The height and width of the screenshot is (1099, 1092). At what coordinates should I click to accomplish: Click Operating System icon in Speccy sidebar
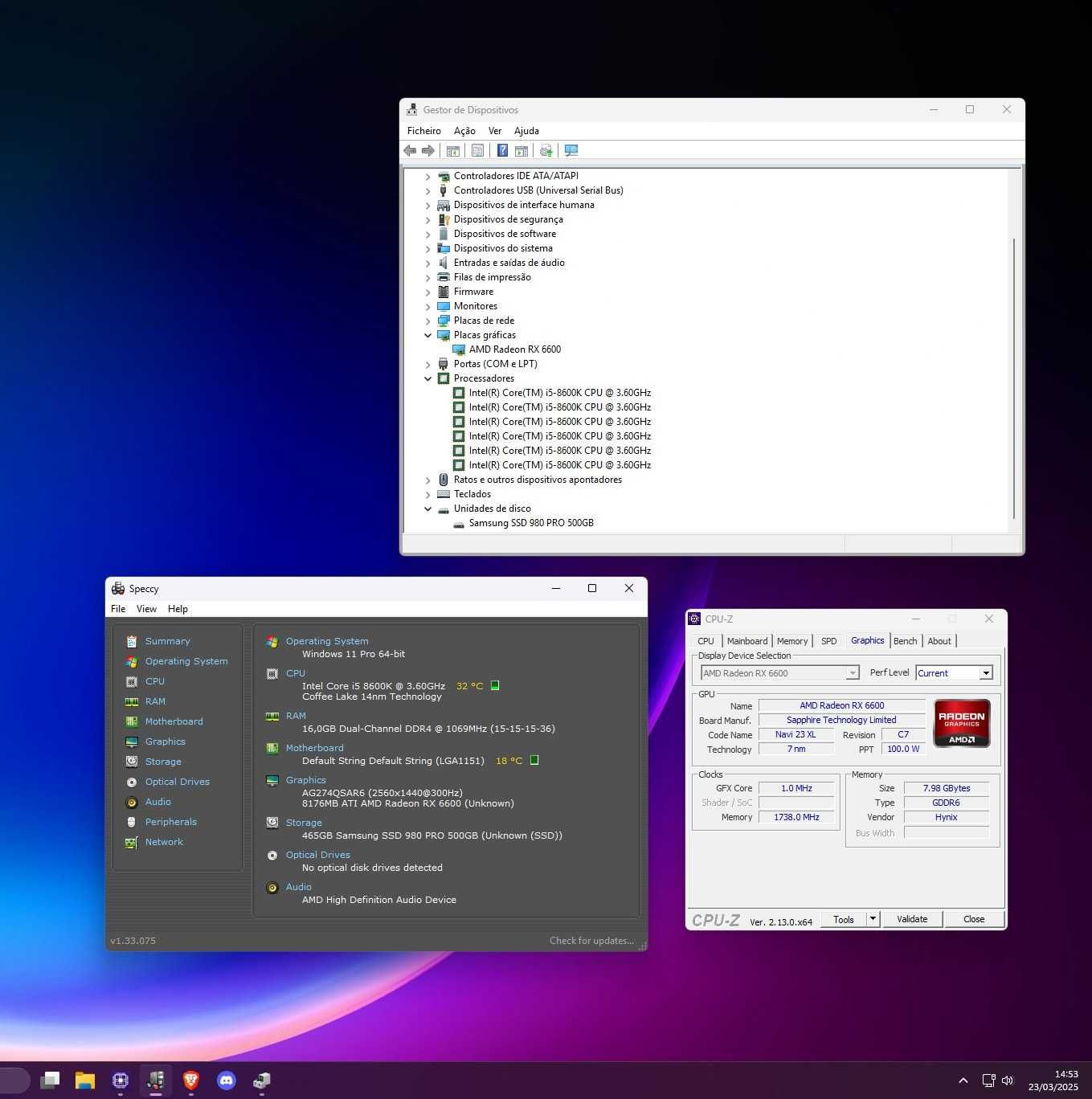[132, 661]
